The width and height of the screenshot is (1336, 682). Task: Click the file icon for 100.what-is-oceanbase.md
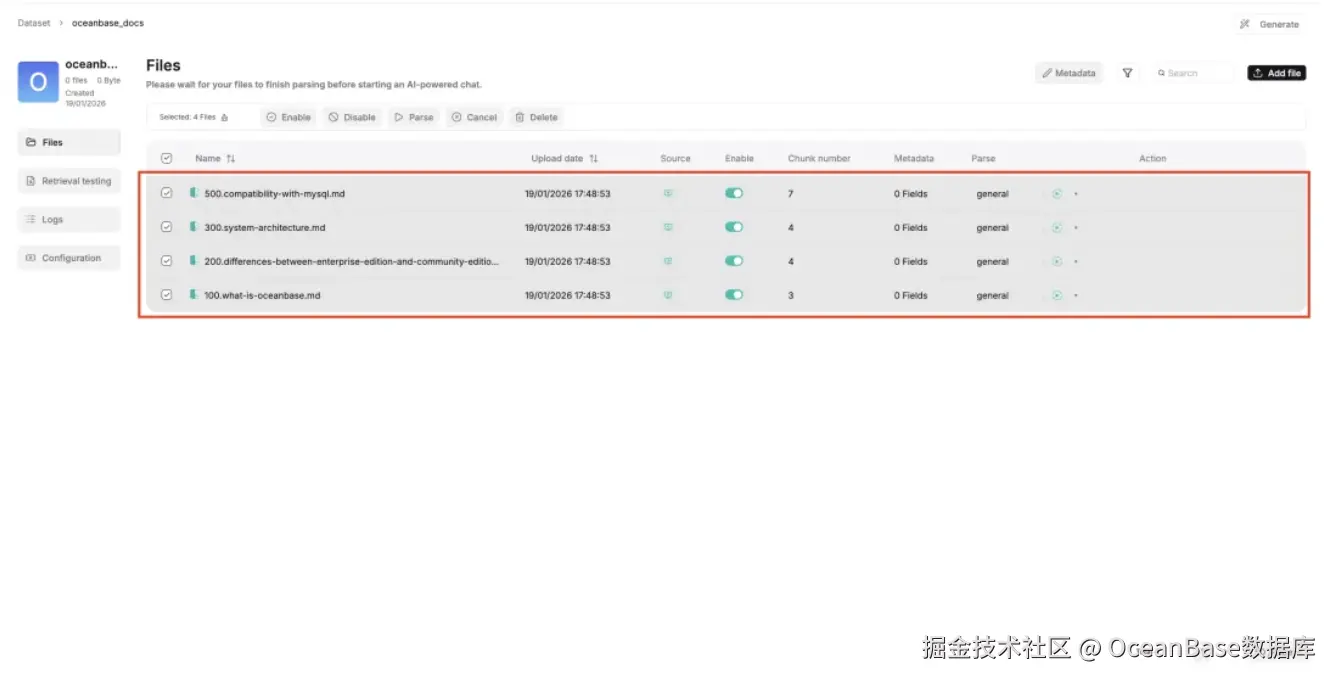pyautogui.click(x=194, y=295)
